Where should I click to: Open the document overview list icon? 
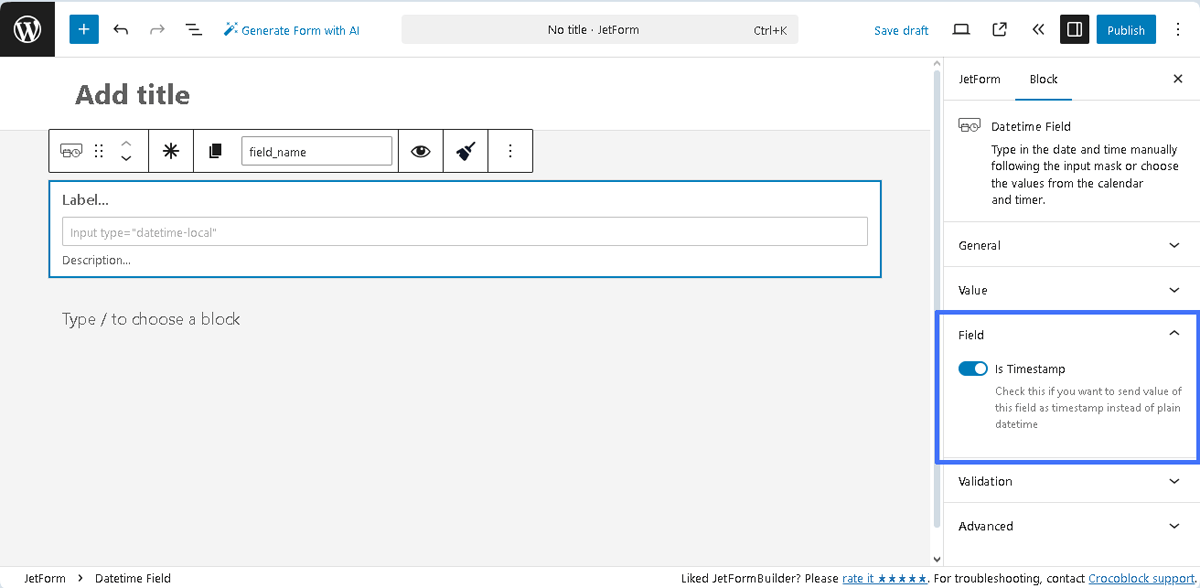[193, 30]
